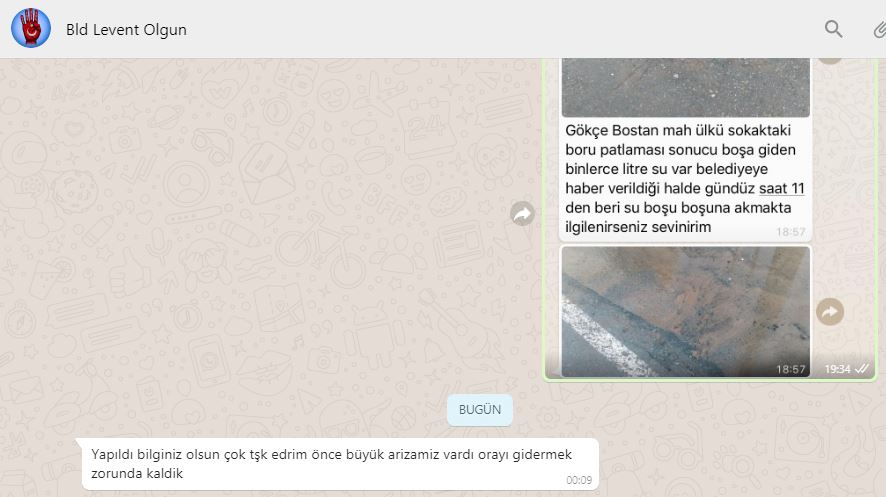Click the underlined "saat 11" link
Image resolution: width=886 pixels, height=497 pixels.
(x=782, y=189)
